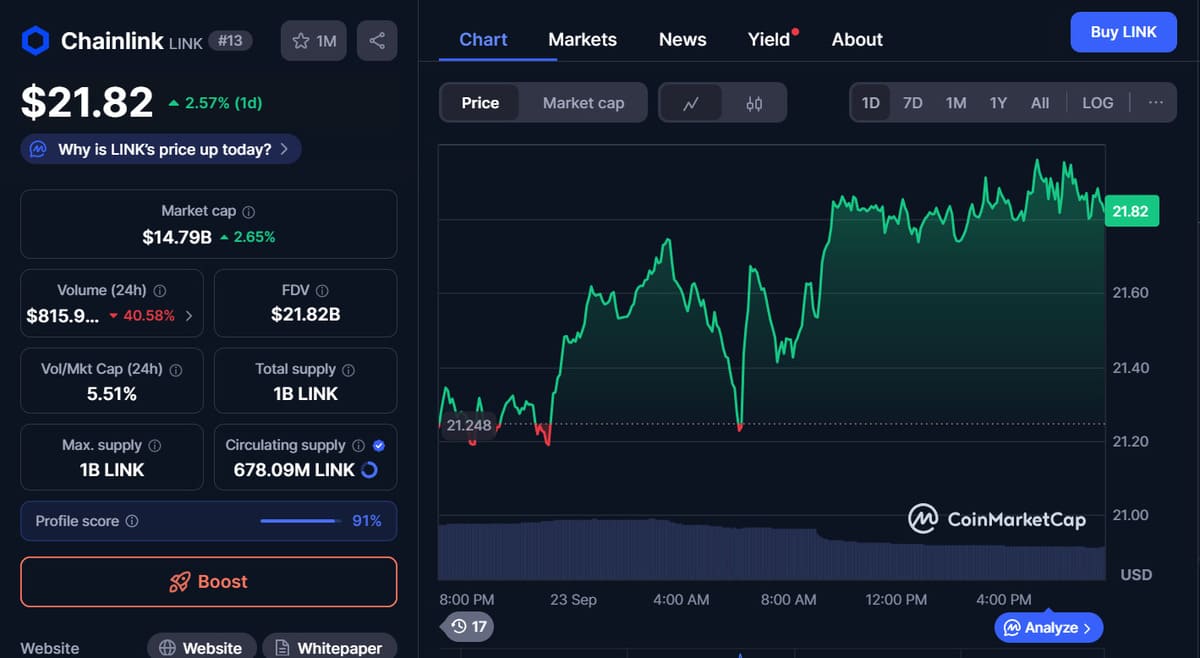Click the 12:00 PM axis label

tap(896, 599)
